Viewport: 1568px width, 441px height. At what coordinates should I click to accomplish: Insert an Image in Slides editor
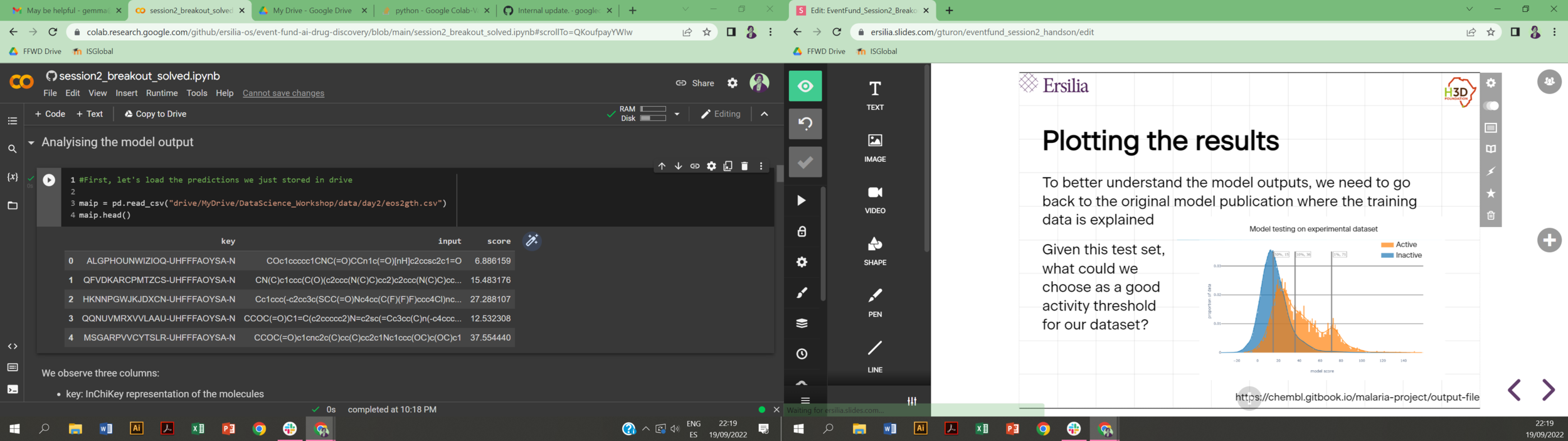875,148
